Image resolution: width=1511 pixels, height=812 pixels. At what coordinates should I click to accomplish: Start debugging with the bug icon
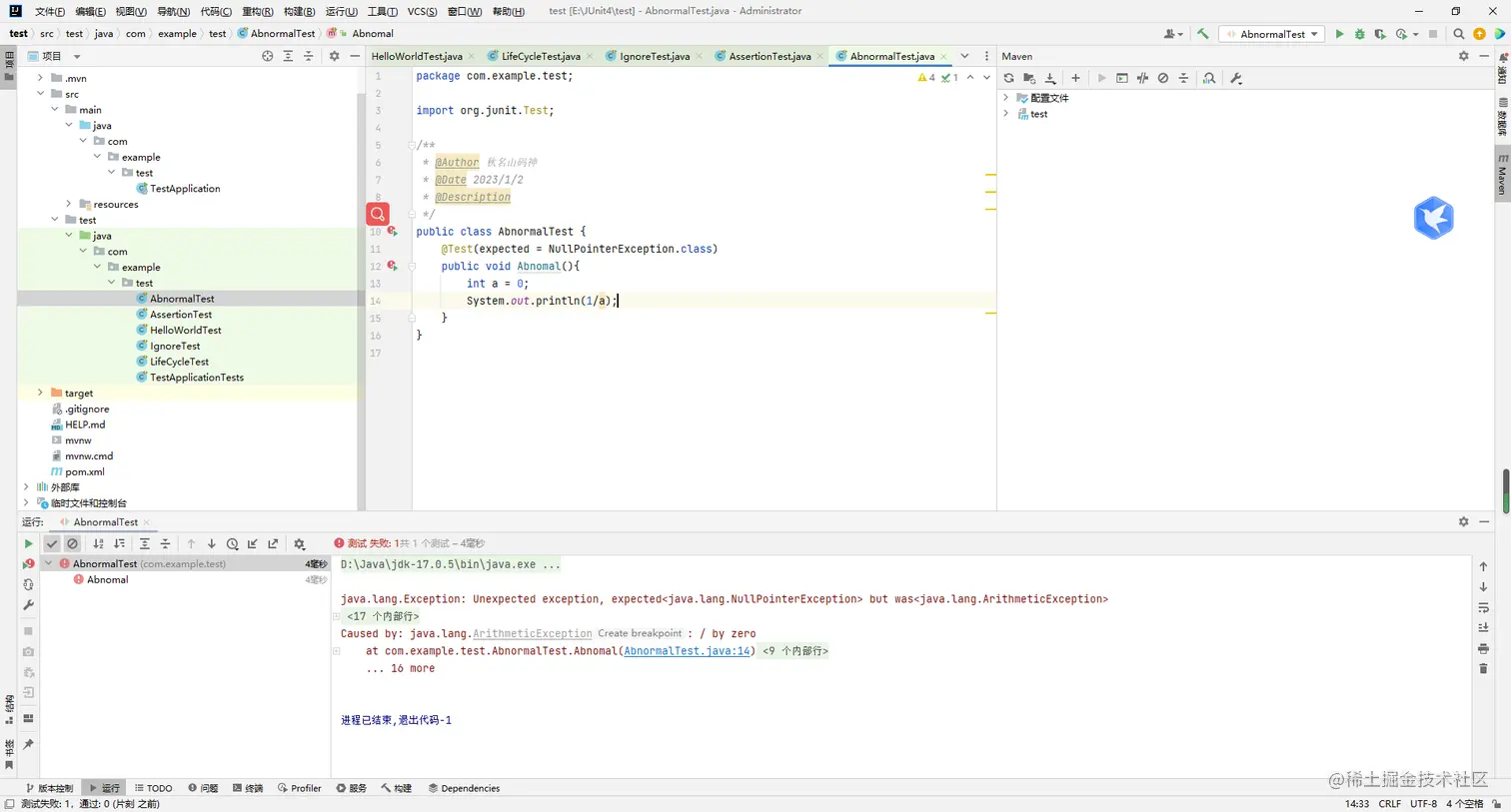tap(1359, 34)
